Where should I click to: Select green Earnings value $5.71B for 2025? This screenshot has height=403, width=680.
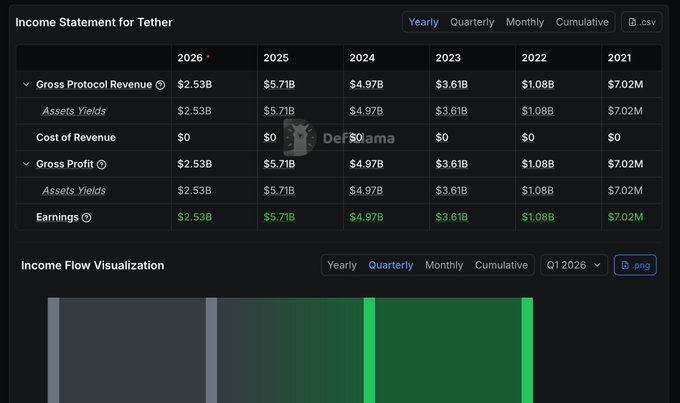pos(279,217)
